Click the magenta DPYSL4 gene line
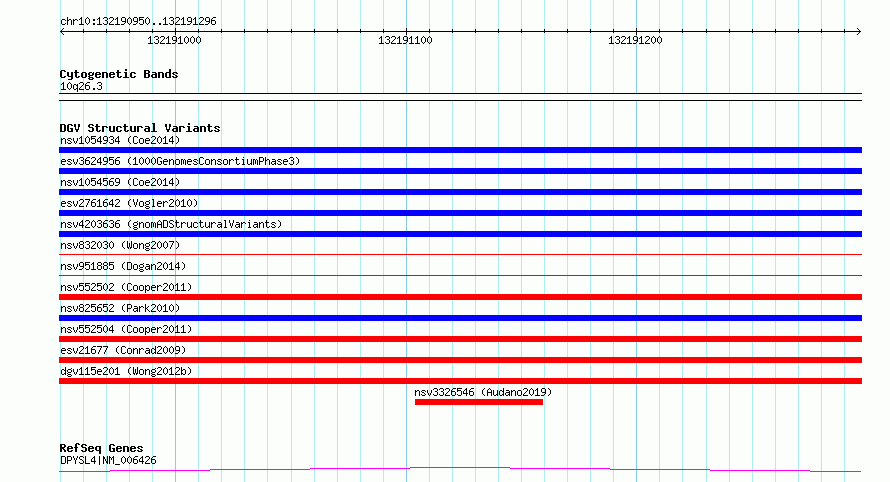This screenshot has height=482, width=890. click(460, 469)
